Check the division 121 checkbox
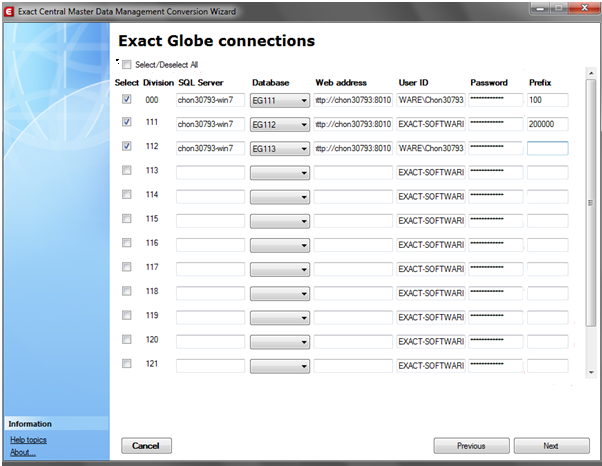This screenshot has height=466, width=602. [x=126, y=363]
